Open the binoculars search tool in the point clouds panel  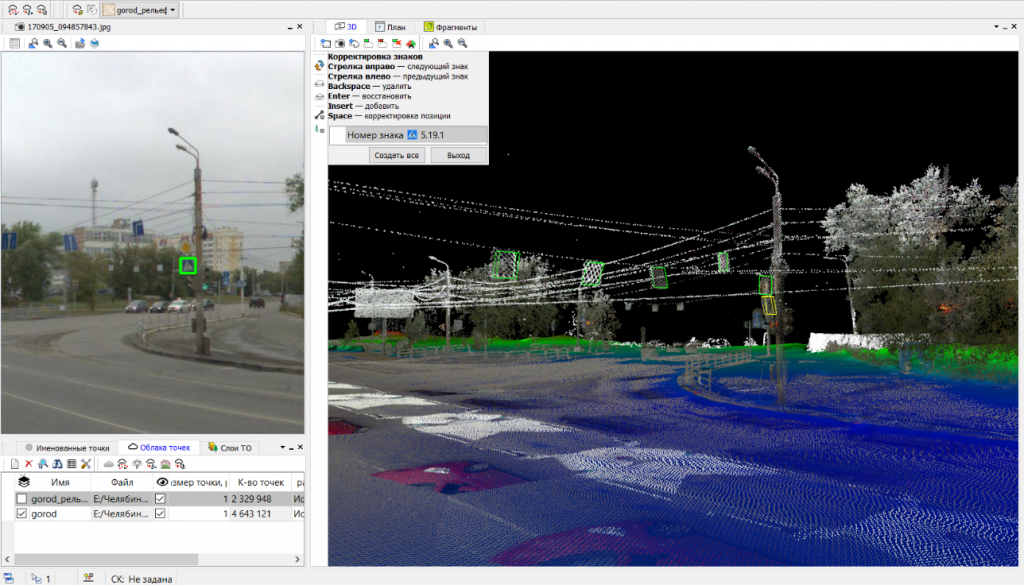[57, 463]
